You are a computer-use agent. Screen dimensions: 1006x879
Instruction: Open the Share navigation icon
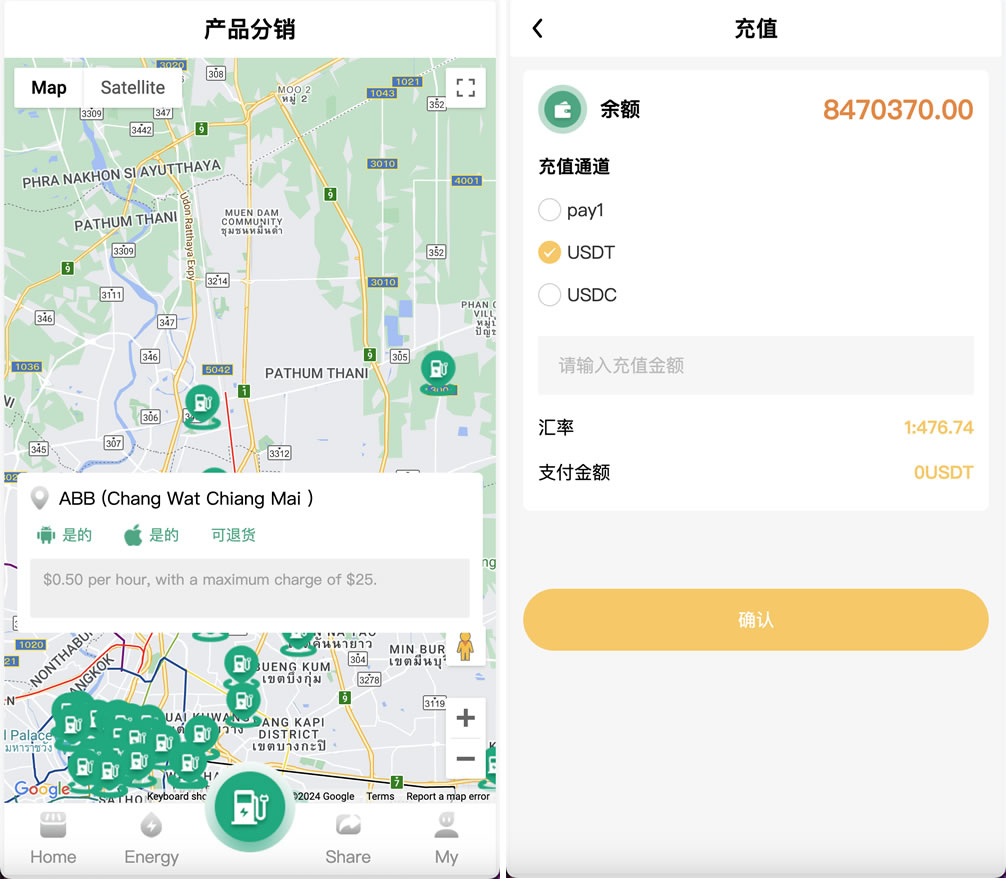(x=347, y=825)
